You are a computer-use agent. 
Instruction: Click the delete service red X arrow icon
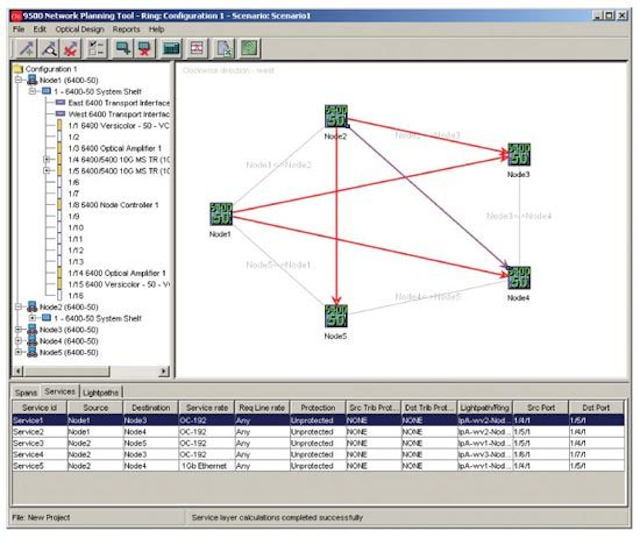point(71,49)
